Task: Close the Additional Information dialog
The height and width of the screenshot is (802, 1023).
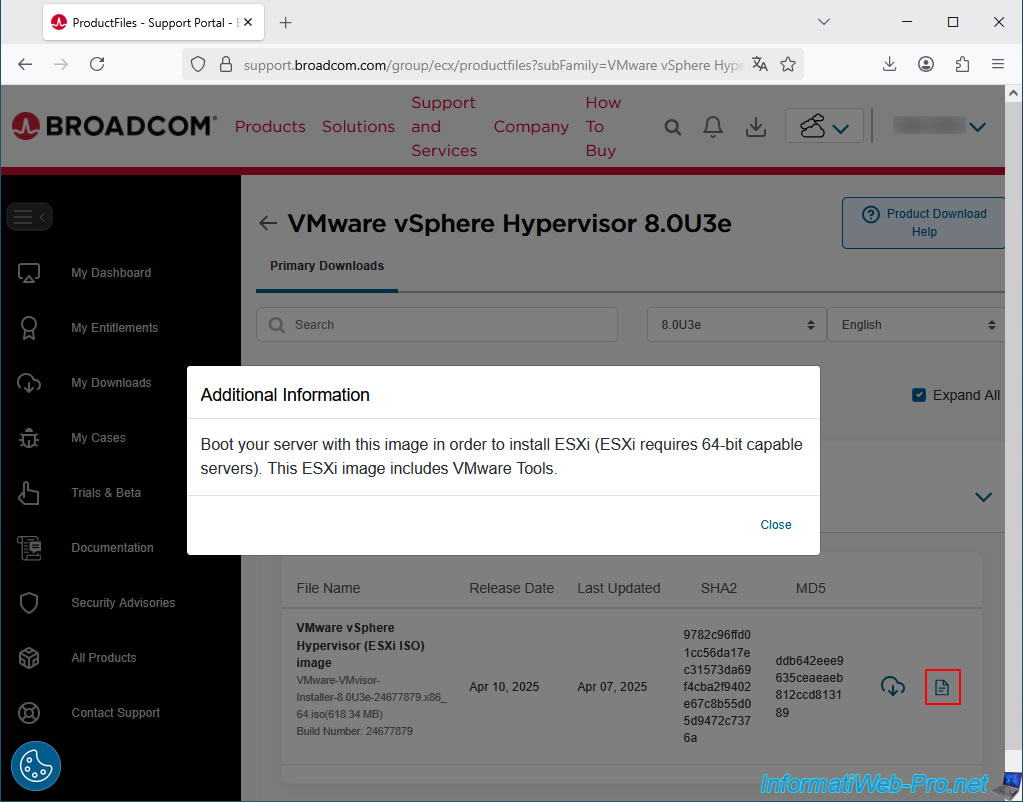Action: [775, 525]
